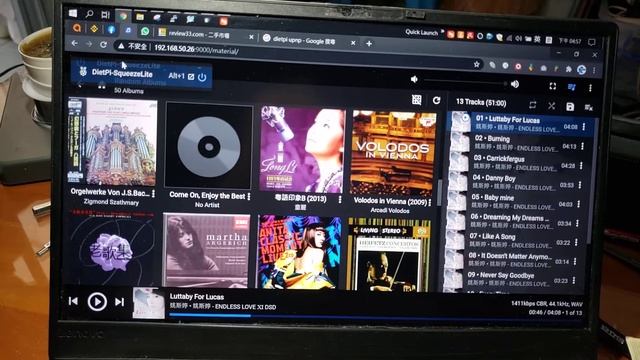Go forward in the browser
Image resolution: width=640 pixels, height=360 pixels.
pyautogui.click(x=89, y=44)
